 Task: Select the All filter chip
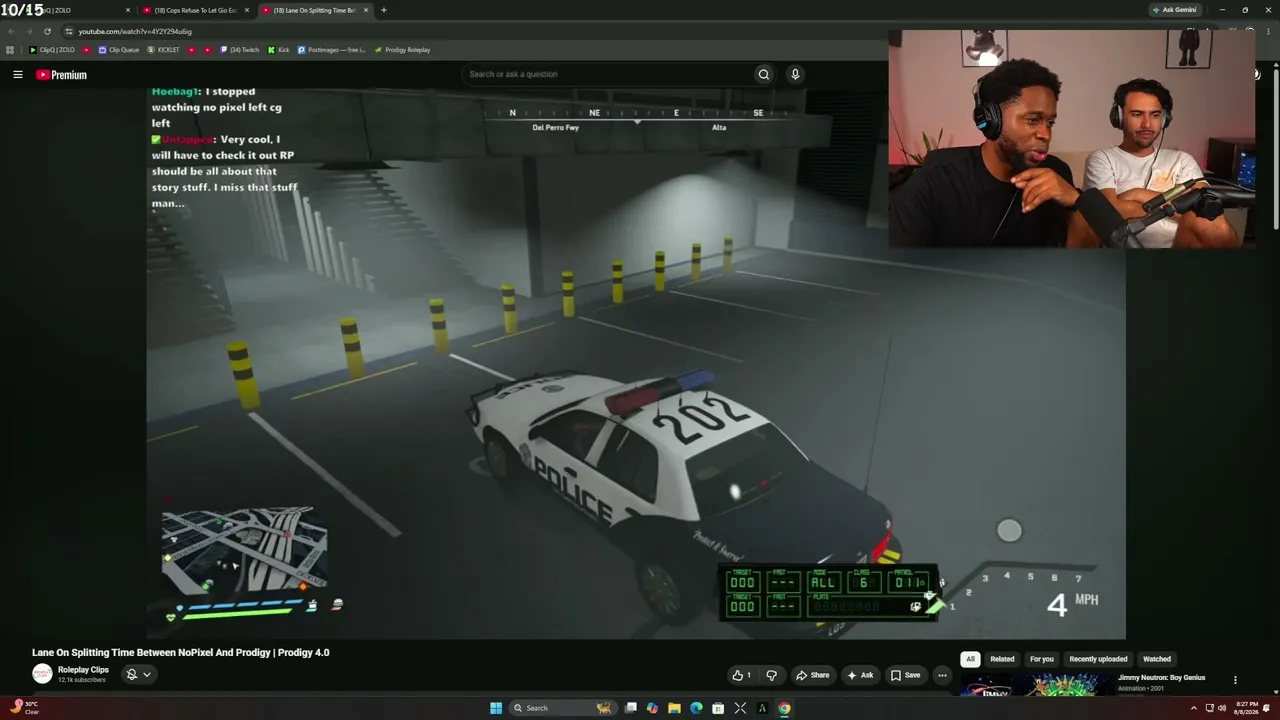tap(970, 659)
